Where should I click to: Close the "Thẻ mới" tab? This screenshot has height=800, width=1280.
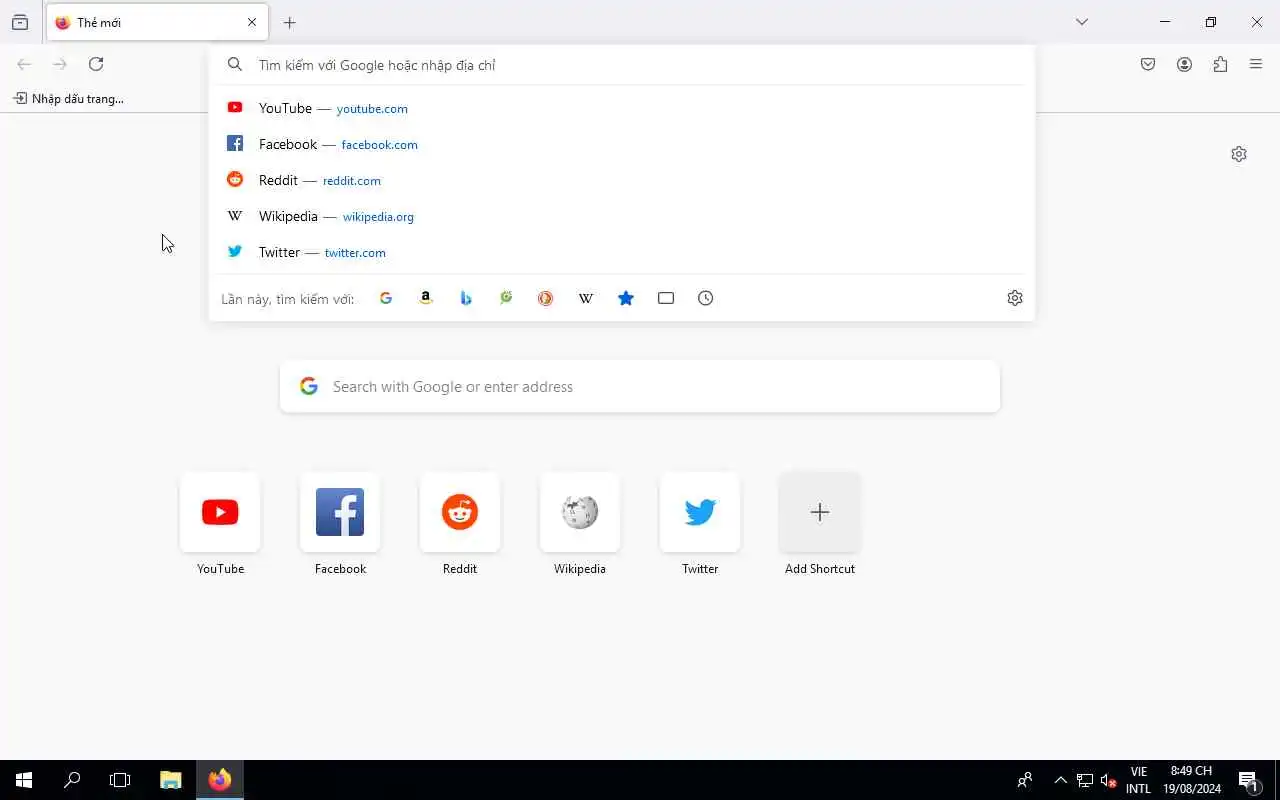click(x=252, y=22)
